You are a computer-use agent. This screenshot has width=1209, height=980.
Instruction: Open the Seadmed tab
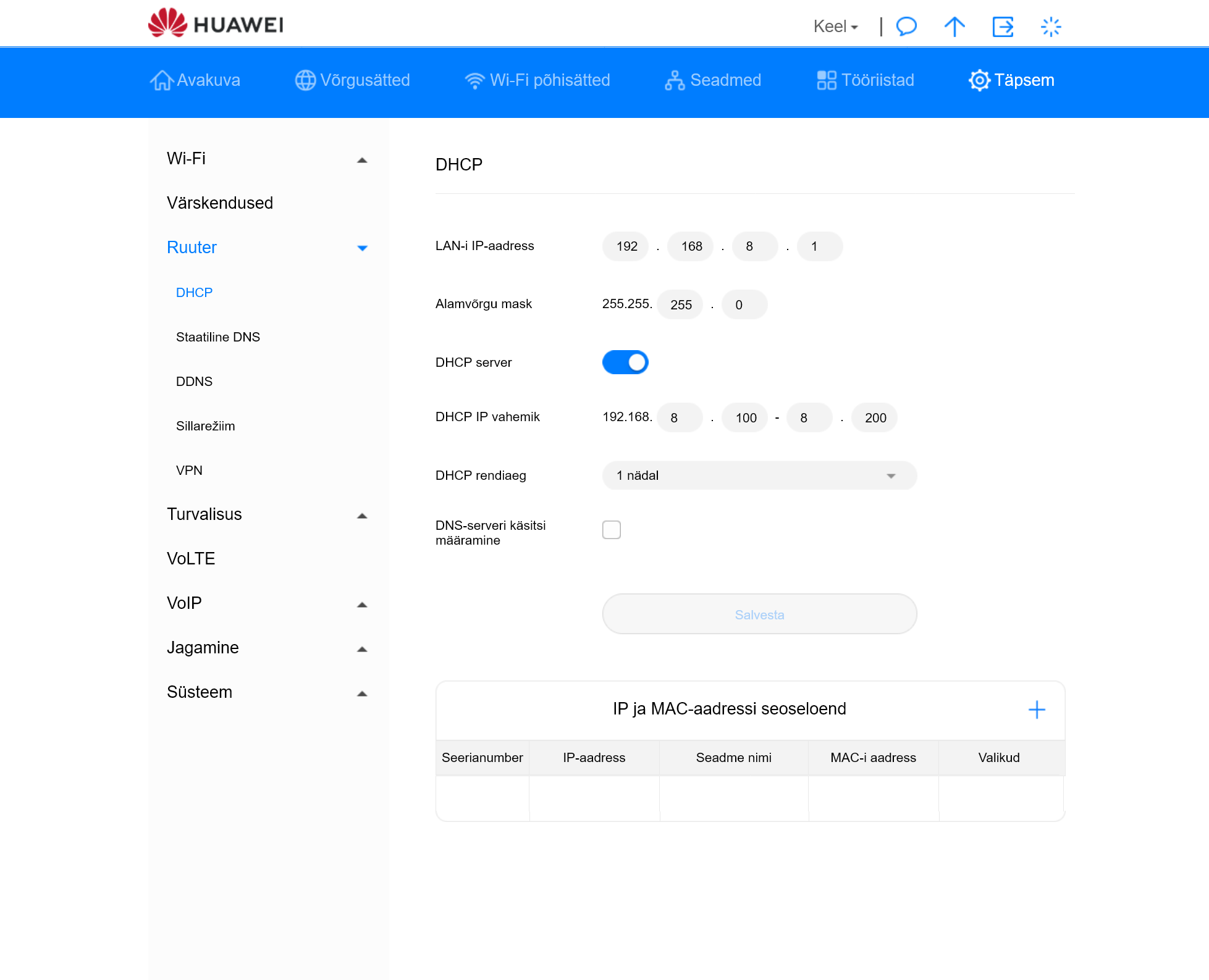[713, 80]
